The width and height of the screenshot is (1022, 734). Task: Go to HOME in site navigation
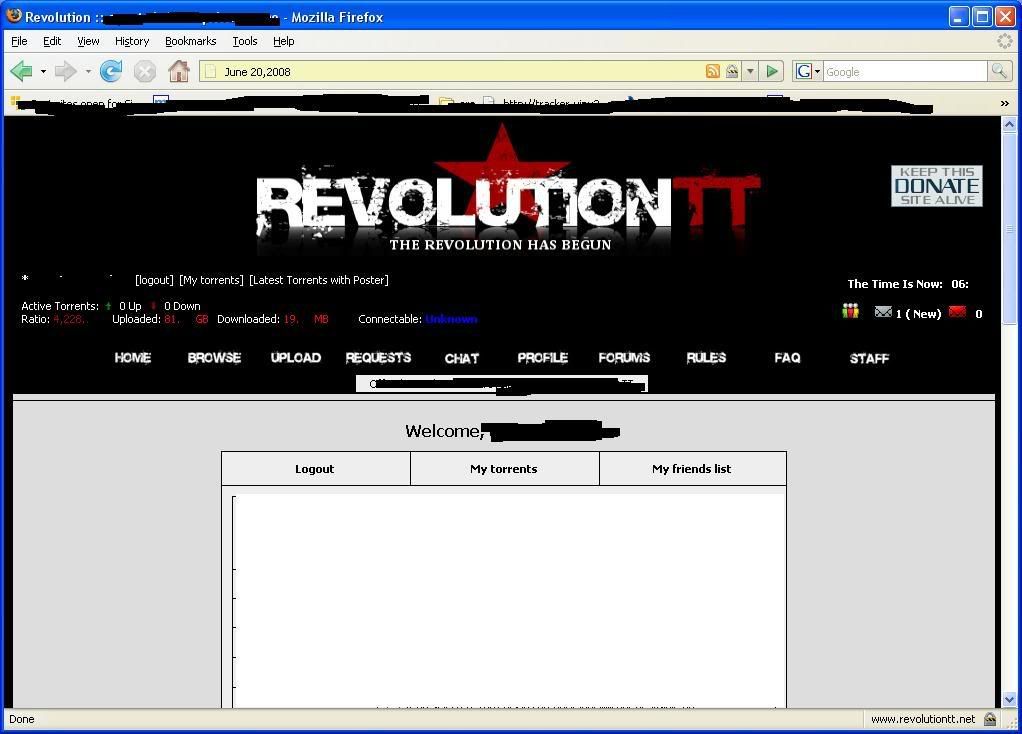(132, 358)
